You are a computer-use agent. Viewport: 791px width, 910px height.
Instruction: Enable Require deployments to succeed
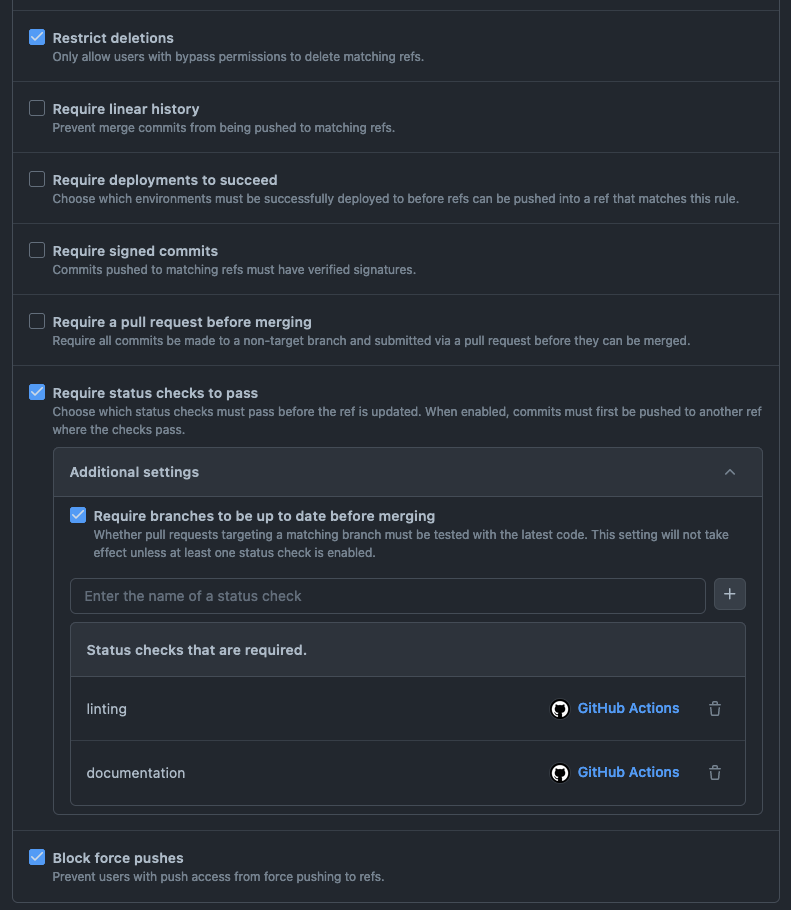pos(37,179)
